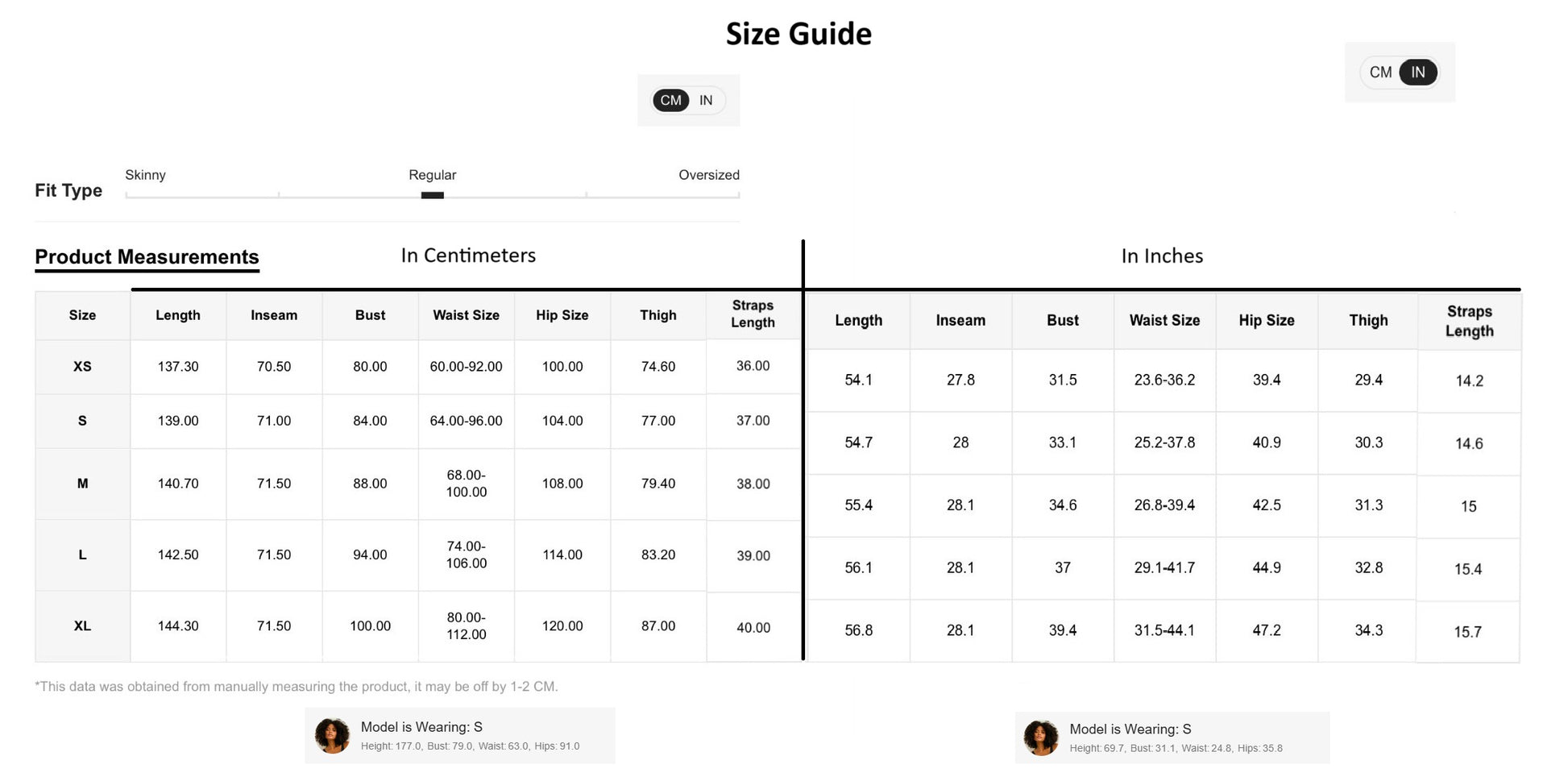The height and width of the screenshot is (773, 1568).
Task: Click the Waist Size header in centimeters table
Action: pos(466,315)
